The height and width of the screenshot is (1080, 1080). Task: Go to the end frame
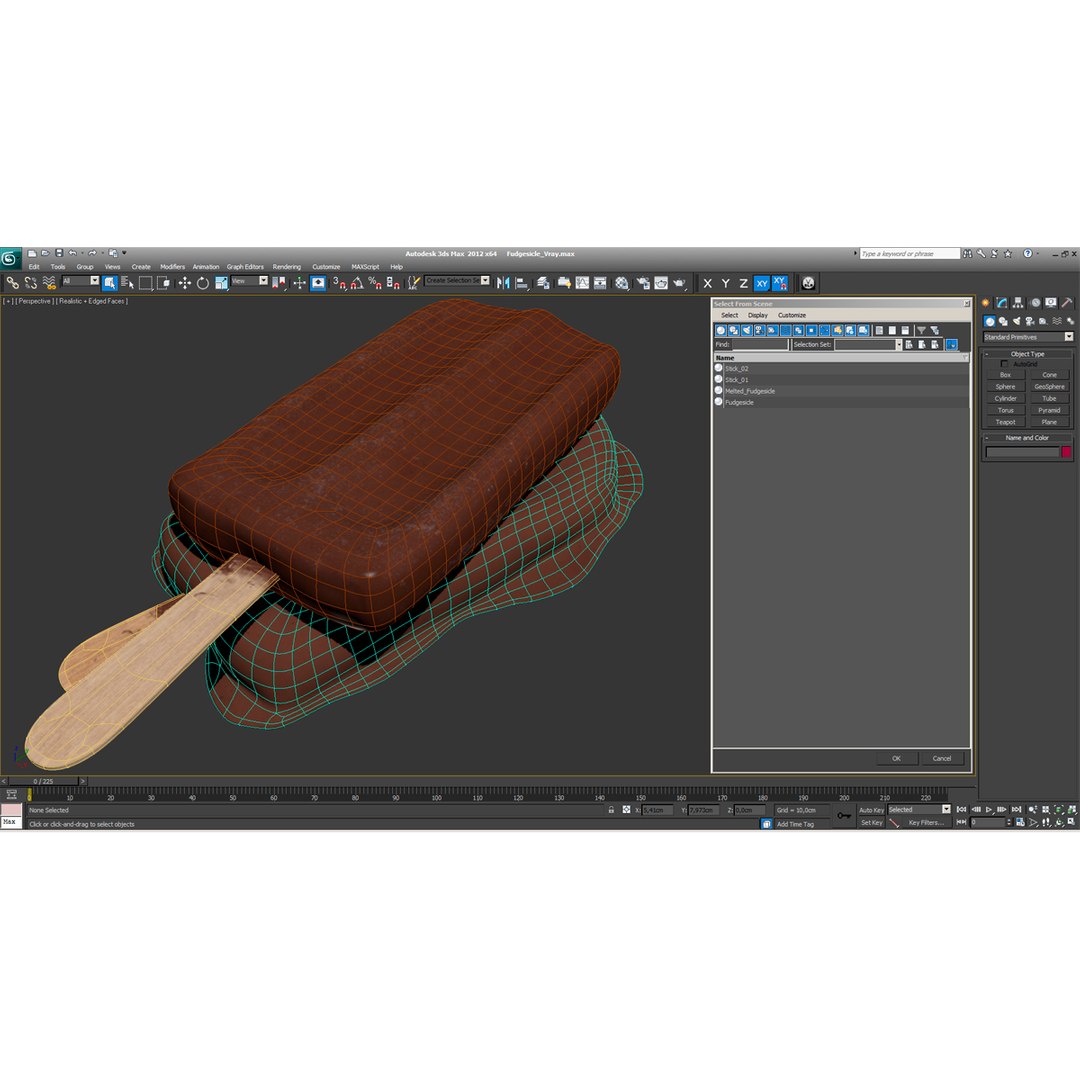(x=1016, y=809)
